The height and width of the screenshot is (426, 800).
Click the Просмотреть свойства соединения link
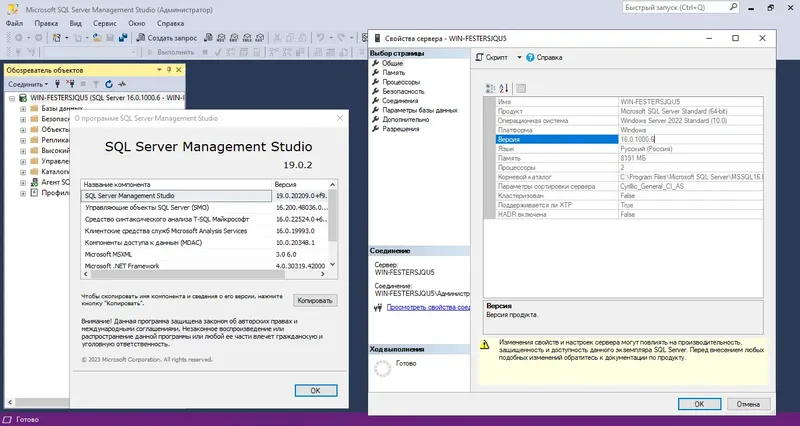tap(428, 308)
